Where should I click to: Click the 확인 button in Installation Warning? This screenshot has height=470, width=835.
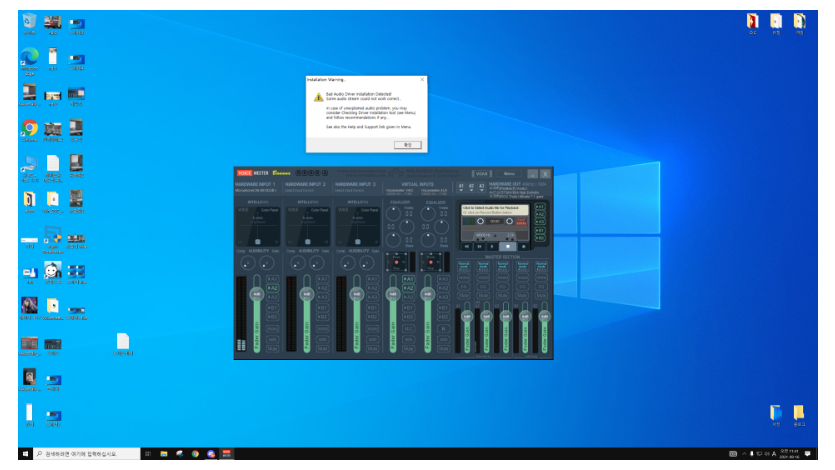[x=408, y=145]
